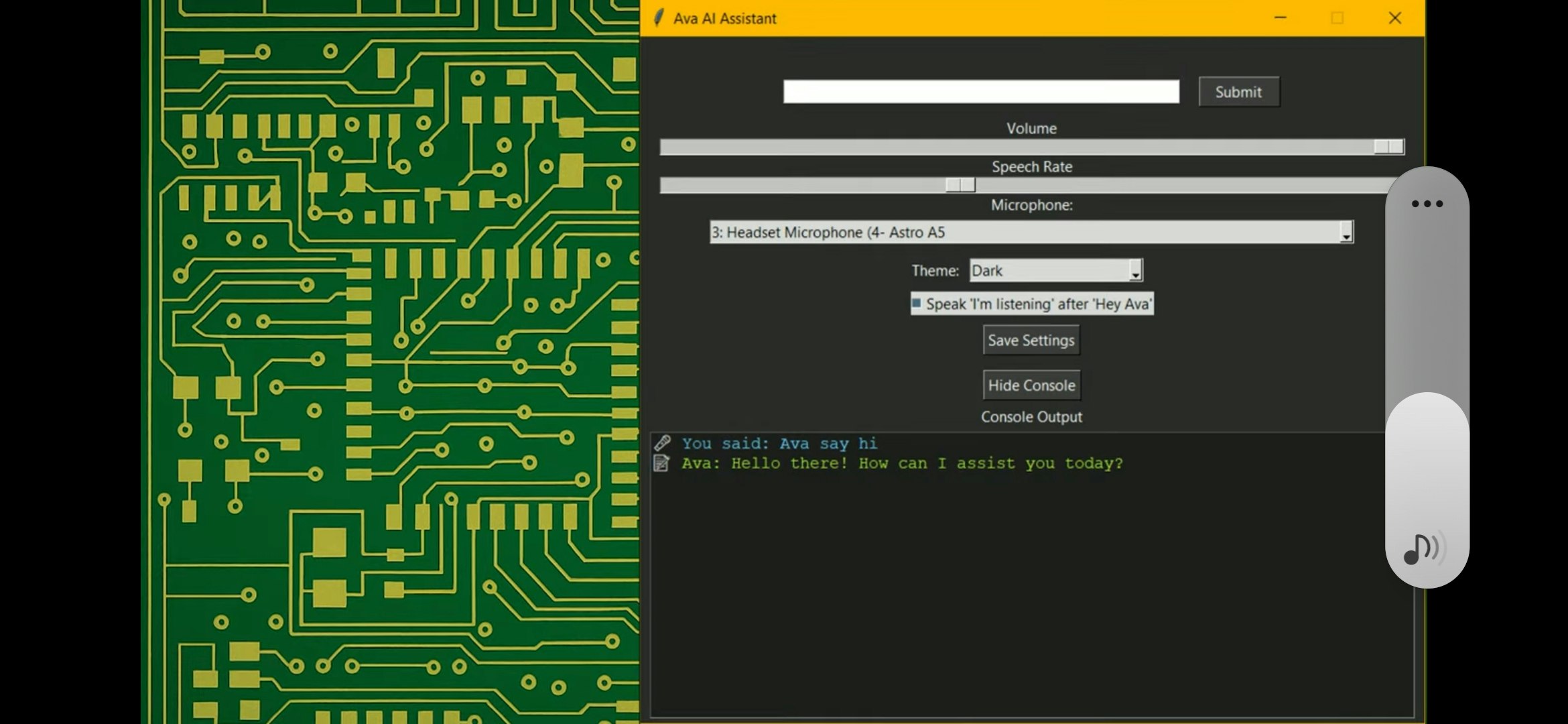This screenshot has width=1568, height=724.
Task: Open the three-dot menu on the floating pill
Action: point(1426,203)
